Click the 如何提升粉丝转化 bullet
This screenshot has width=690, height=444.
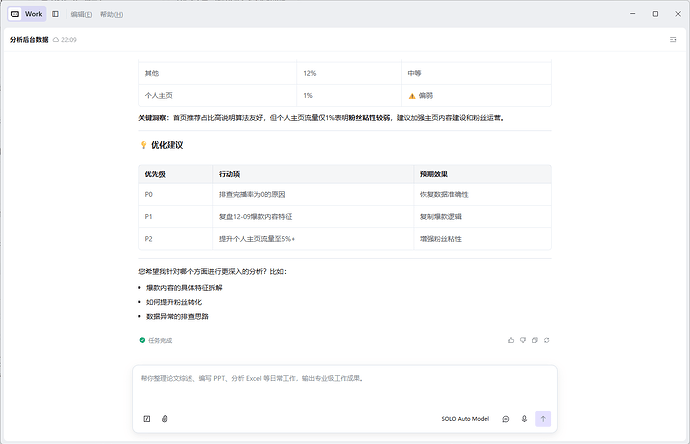174,302
